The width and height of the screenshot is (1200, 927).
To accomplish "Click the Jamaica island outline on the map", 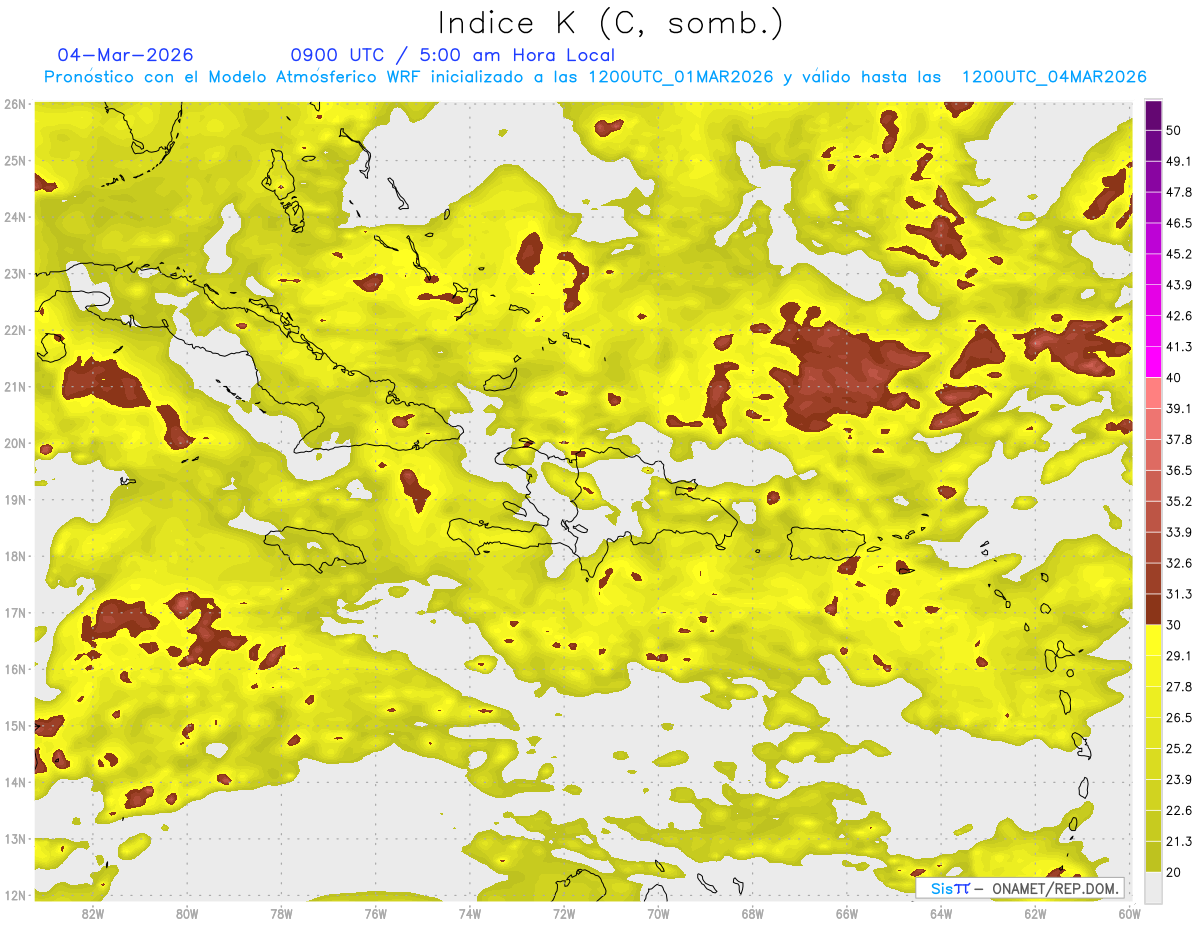I will [315, 547].
